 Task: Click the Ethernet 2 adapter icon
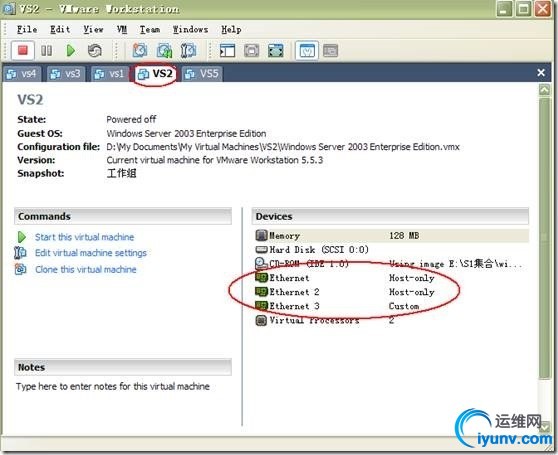[x=261, y=292]
